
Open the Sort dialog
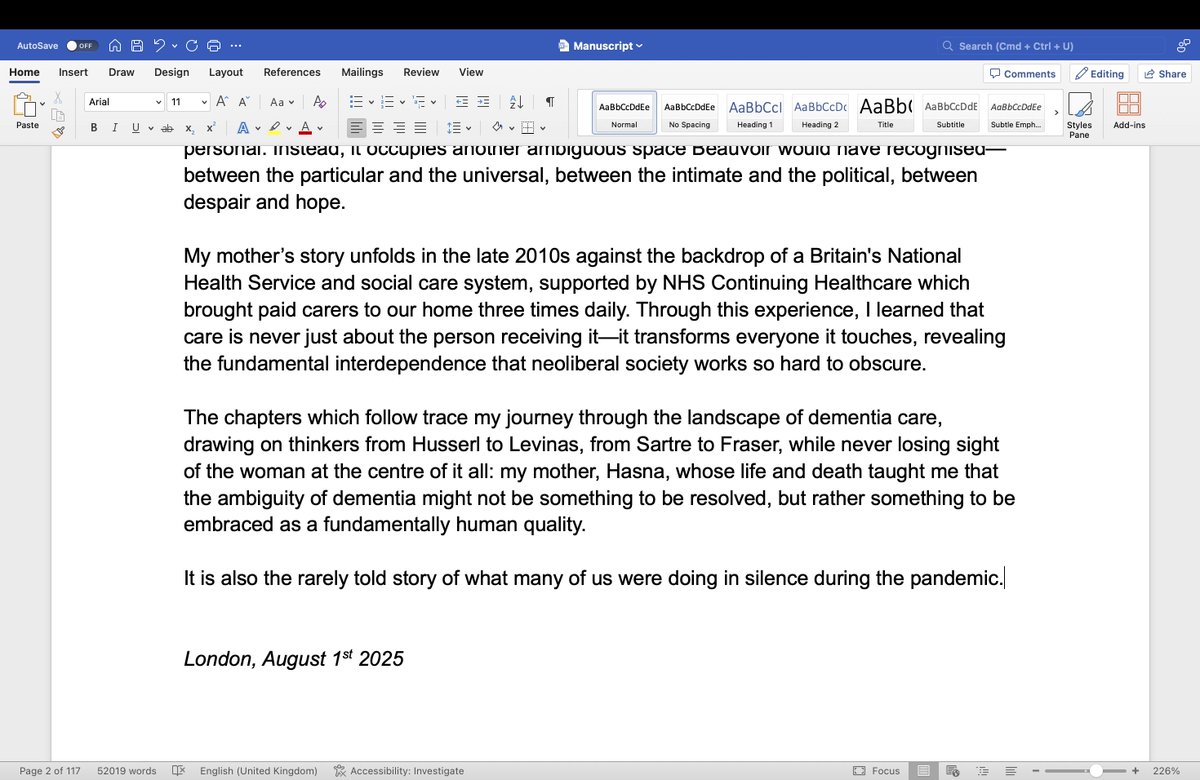point(516,103)
